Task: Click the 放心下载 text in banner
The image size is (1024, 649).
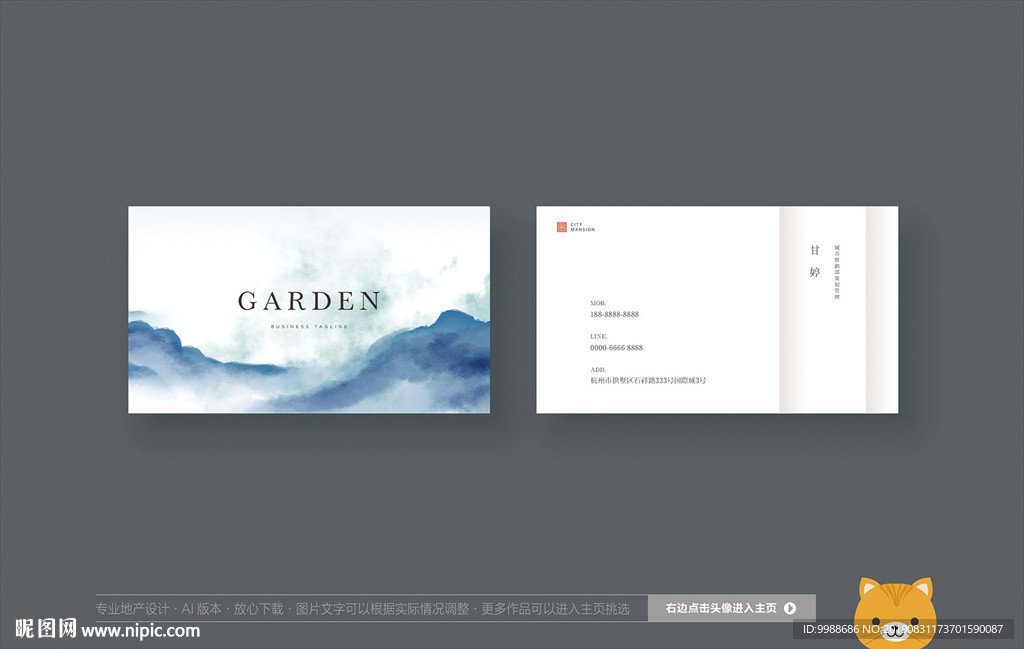Action: point(259,609)
